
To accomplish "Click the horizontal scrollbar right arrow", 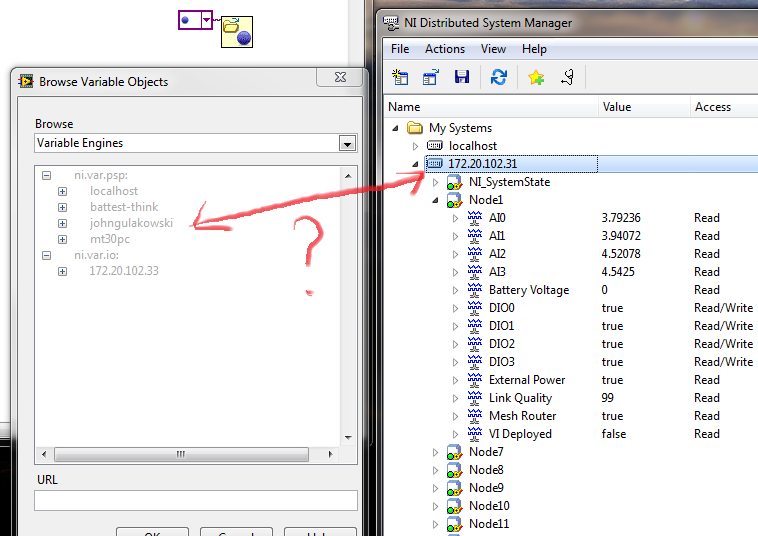I will click(331, 454).
